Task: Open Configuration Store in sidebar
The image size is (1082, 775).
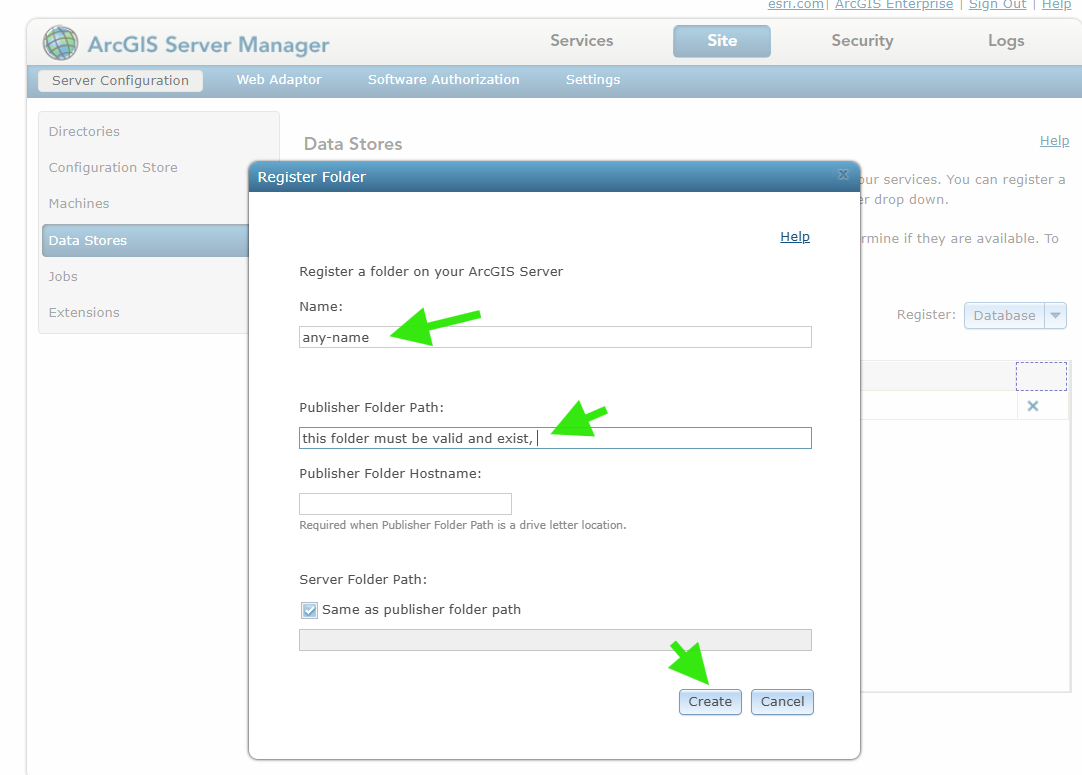Action: (x=113, y=168)
